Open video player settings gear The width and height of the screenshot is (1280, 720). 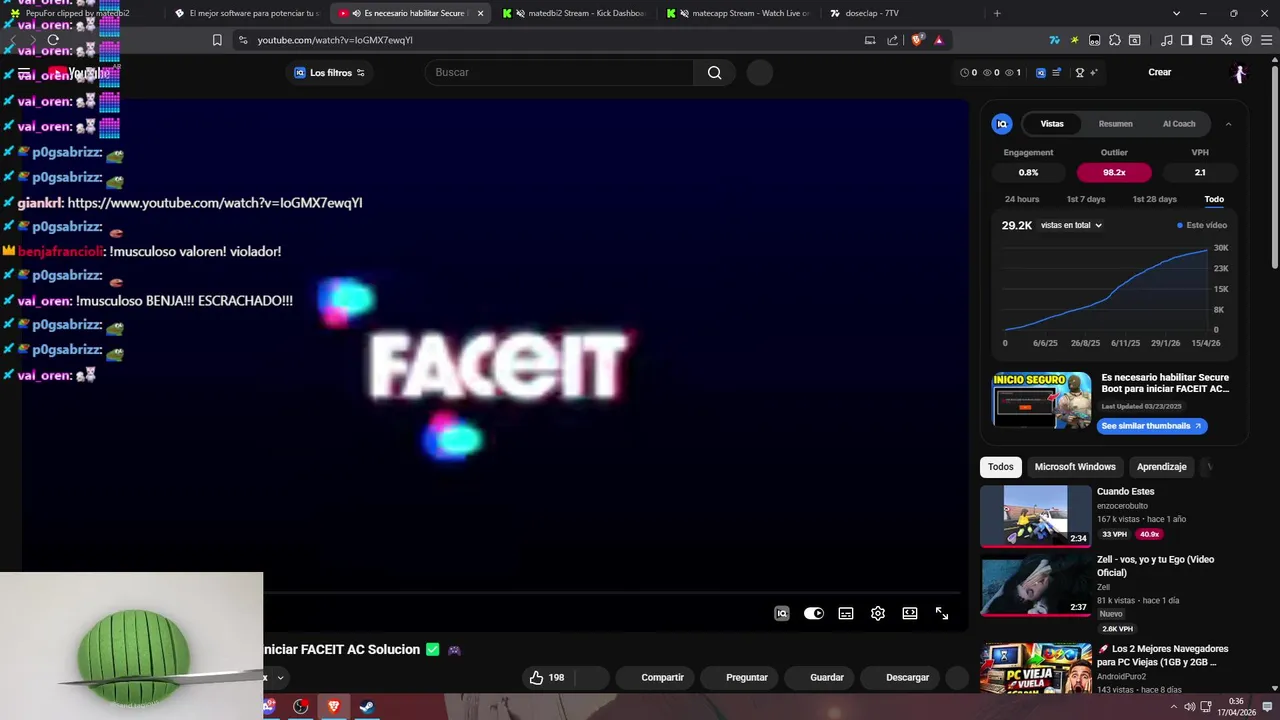pos(878,613)
